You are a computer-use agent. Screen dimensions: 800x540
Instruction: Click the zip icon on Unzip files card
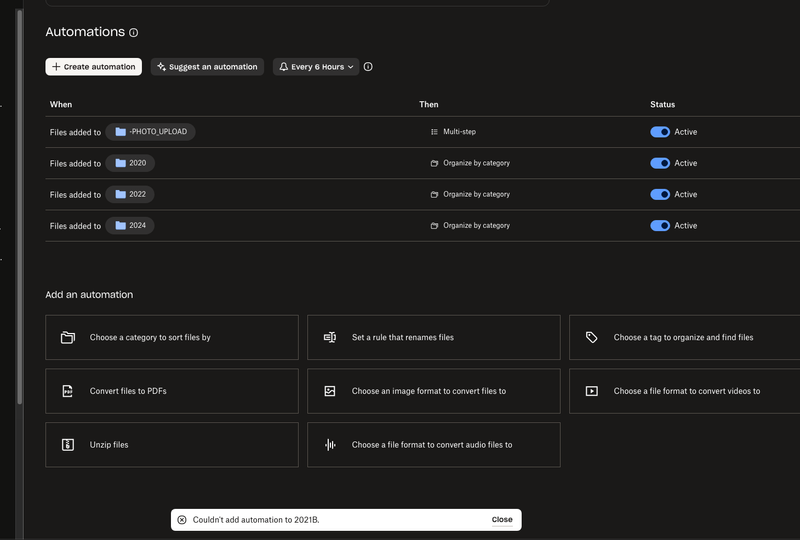point(68,445)
